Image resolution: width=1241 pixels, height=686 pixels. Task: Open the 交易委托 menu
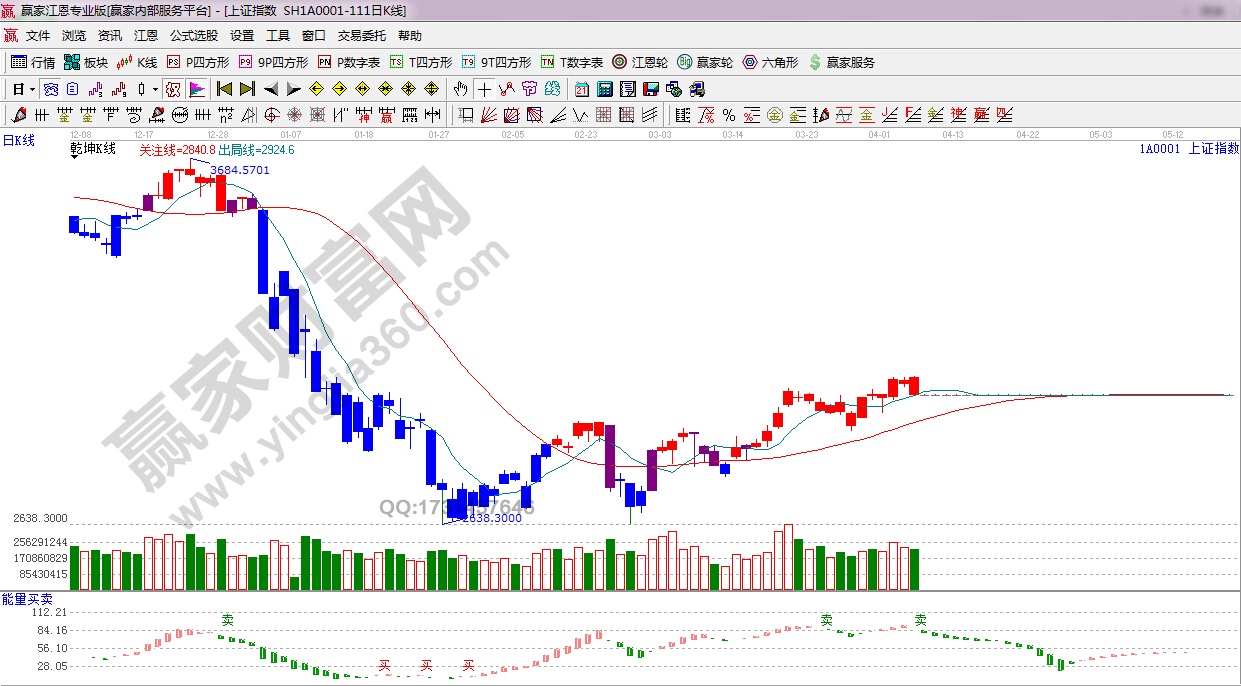click(x=361, y=36)
